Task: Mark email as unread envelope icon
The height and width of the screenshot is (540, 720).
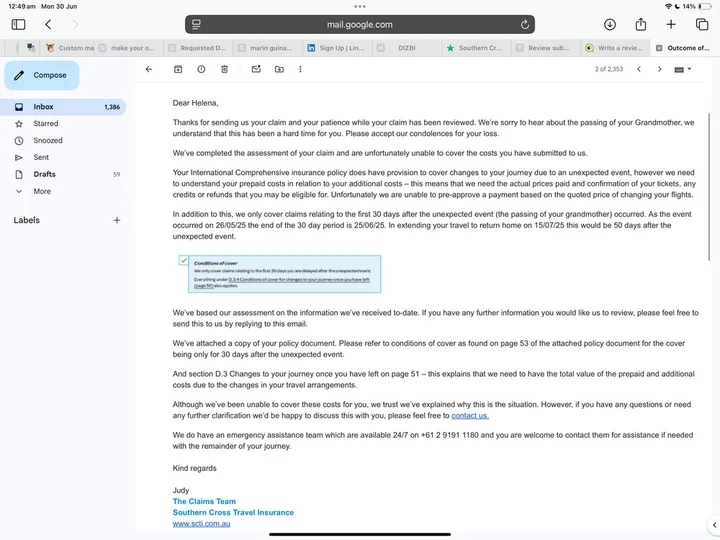Action: click(256, 69)
